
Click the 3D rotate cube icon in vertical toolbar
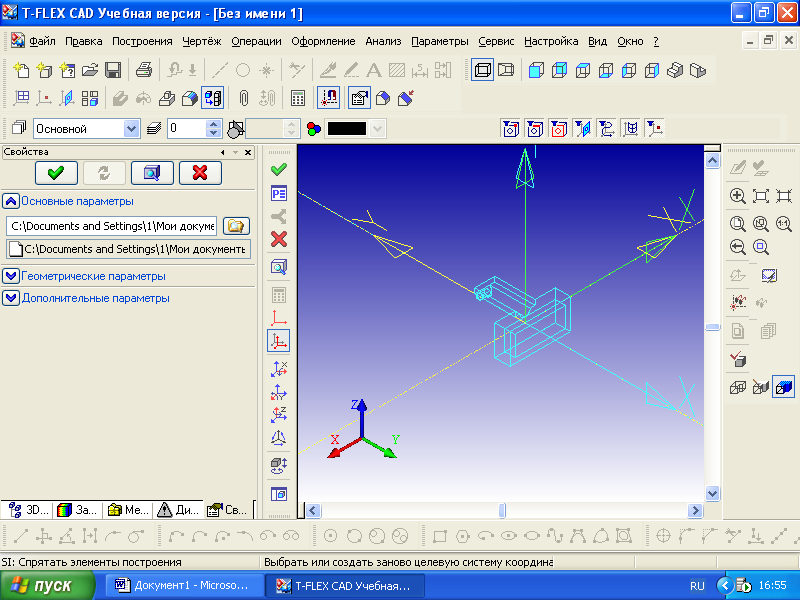tap(279, 465)
